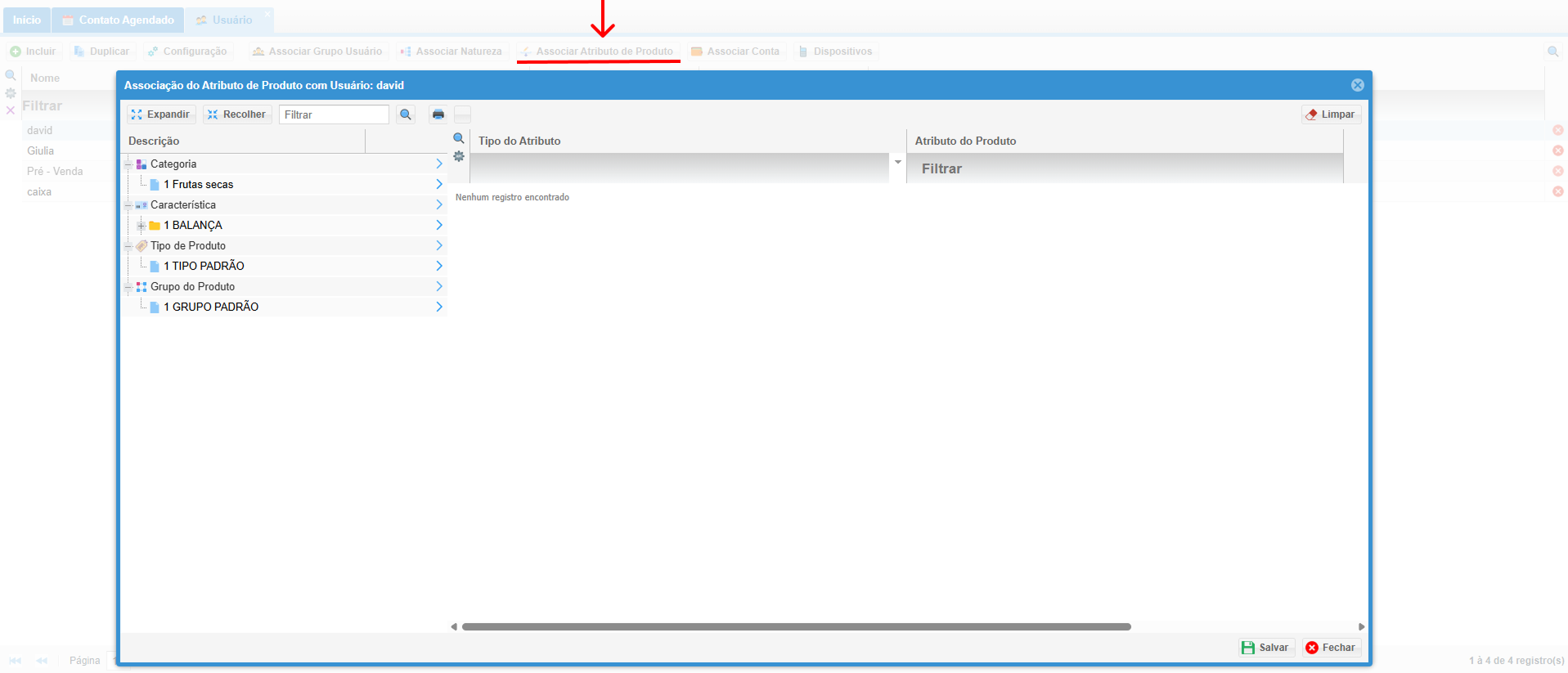Click blue arrow on the GRUPO PADRÃO row
The width and height of the screenshot is (1568, 673).
point(439,307)
